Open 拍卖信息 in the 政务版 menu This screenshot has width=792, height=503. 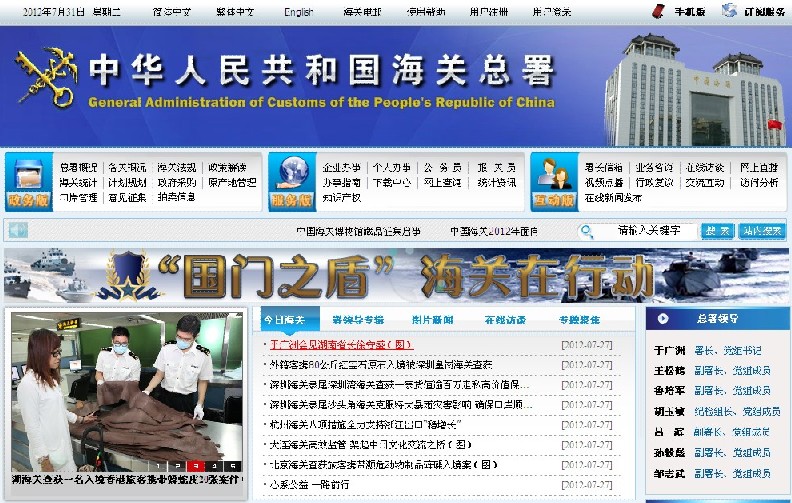176,197
